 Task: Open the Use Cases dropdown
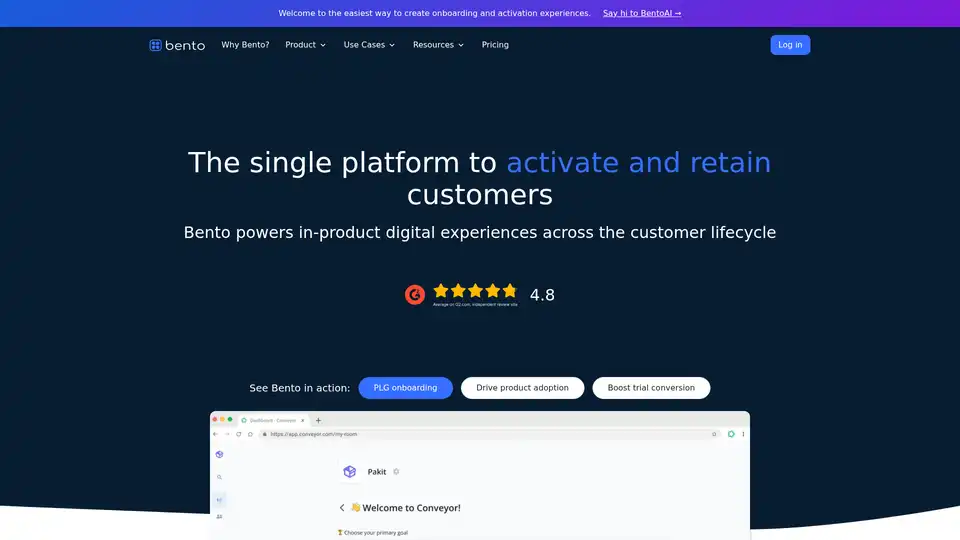[x=369, y=45]
